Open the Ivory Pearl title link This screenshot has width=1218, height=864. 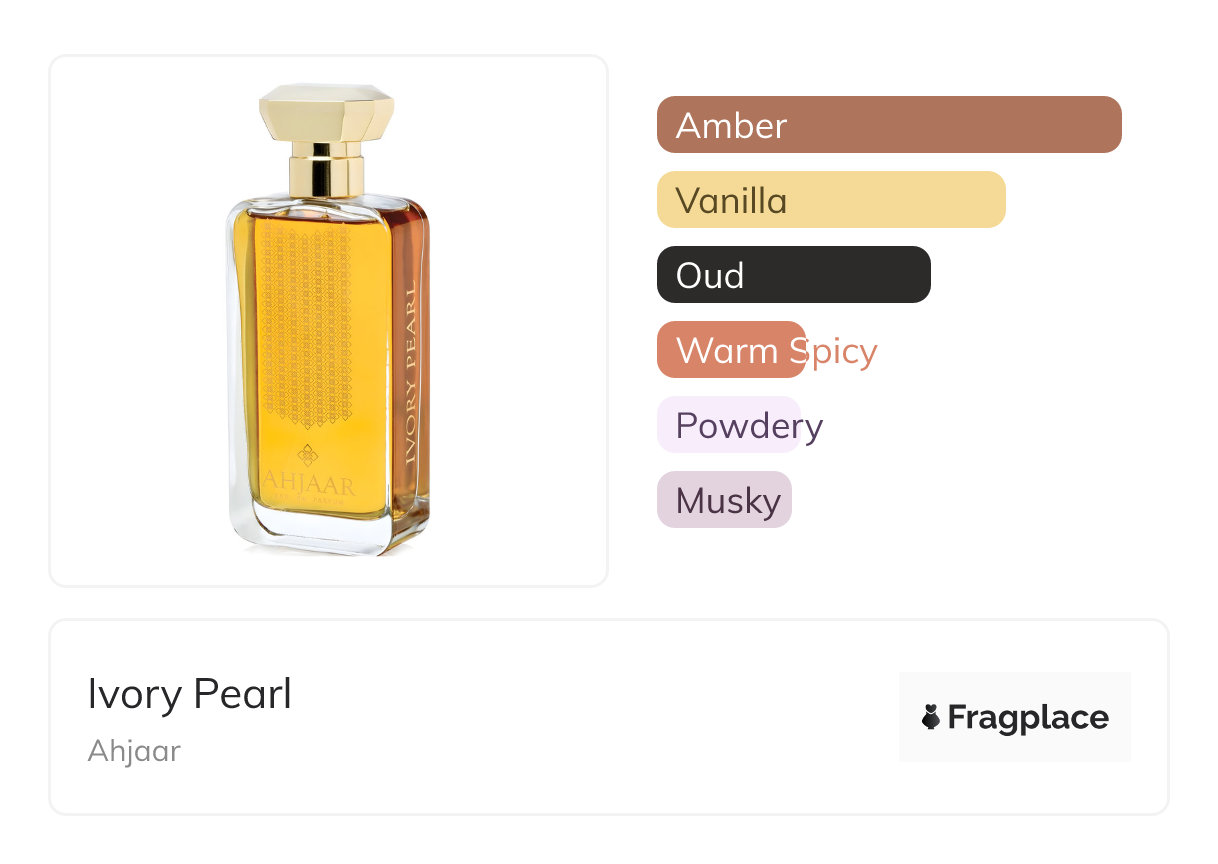(190, 694)
